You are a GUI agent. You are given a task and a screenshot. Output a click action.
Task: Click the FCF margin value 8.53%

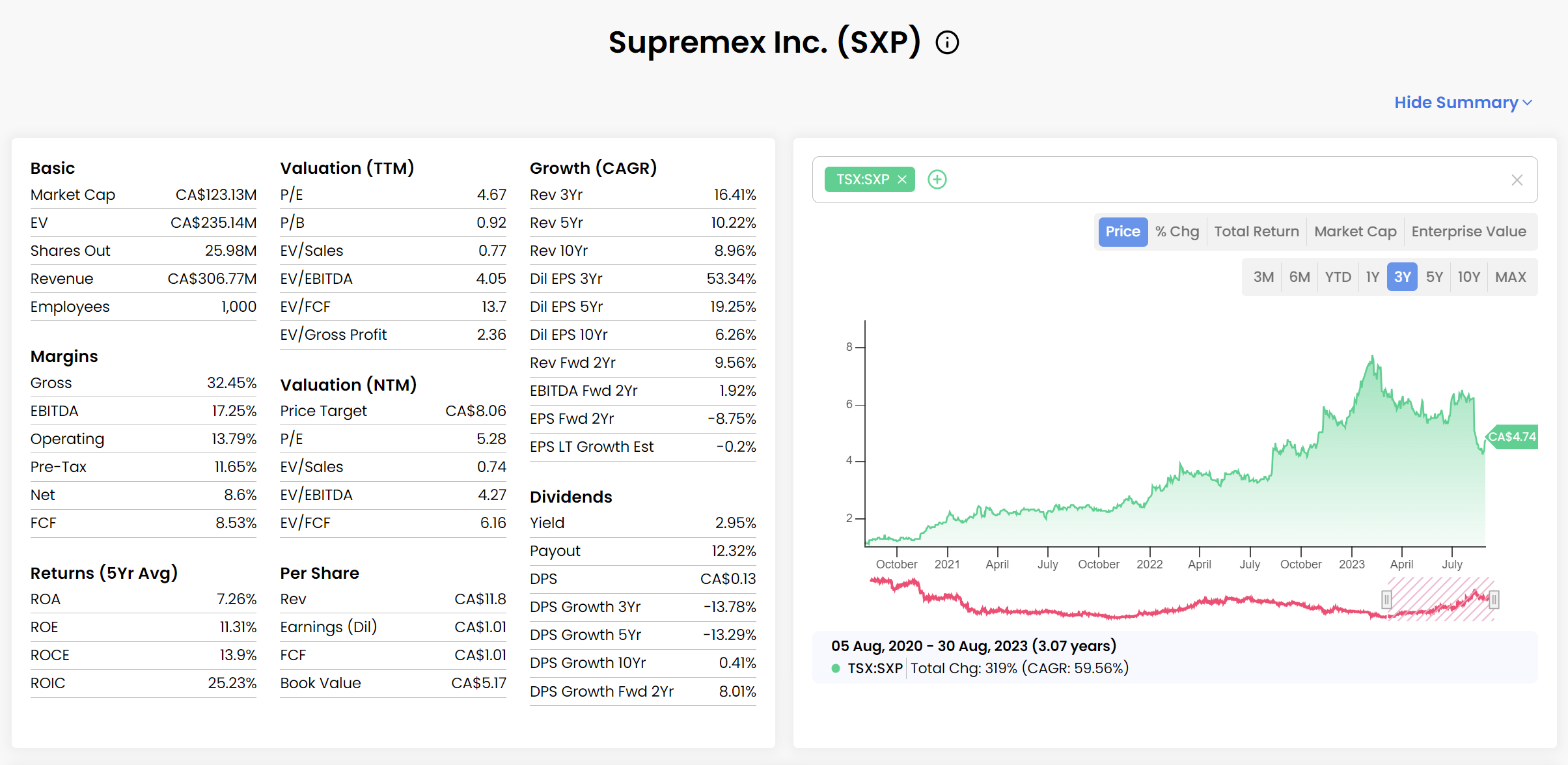tap(236, 523)
